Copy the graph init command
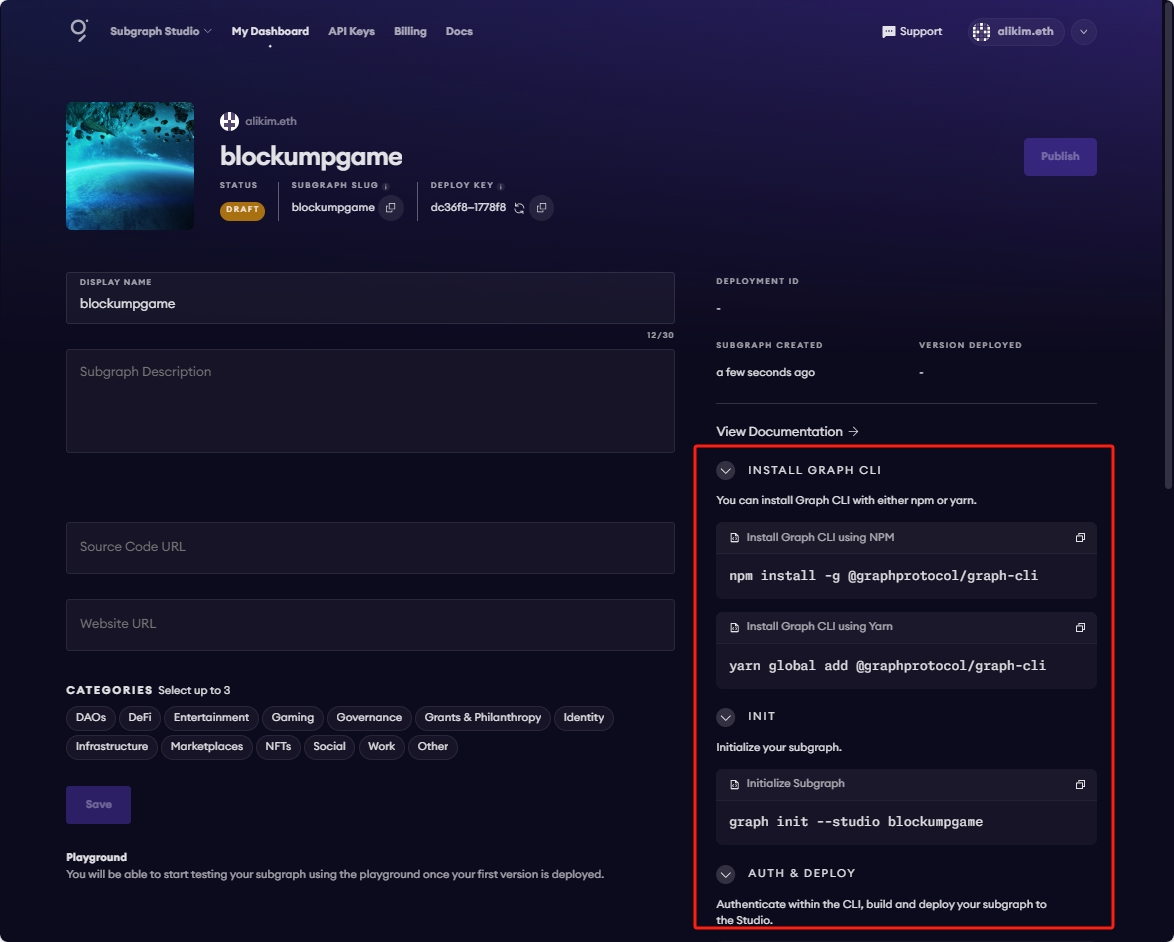The image size is (1174, 942). coord(1080,784)
